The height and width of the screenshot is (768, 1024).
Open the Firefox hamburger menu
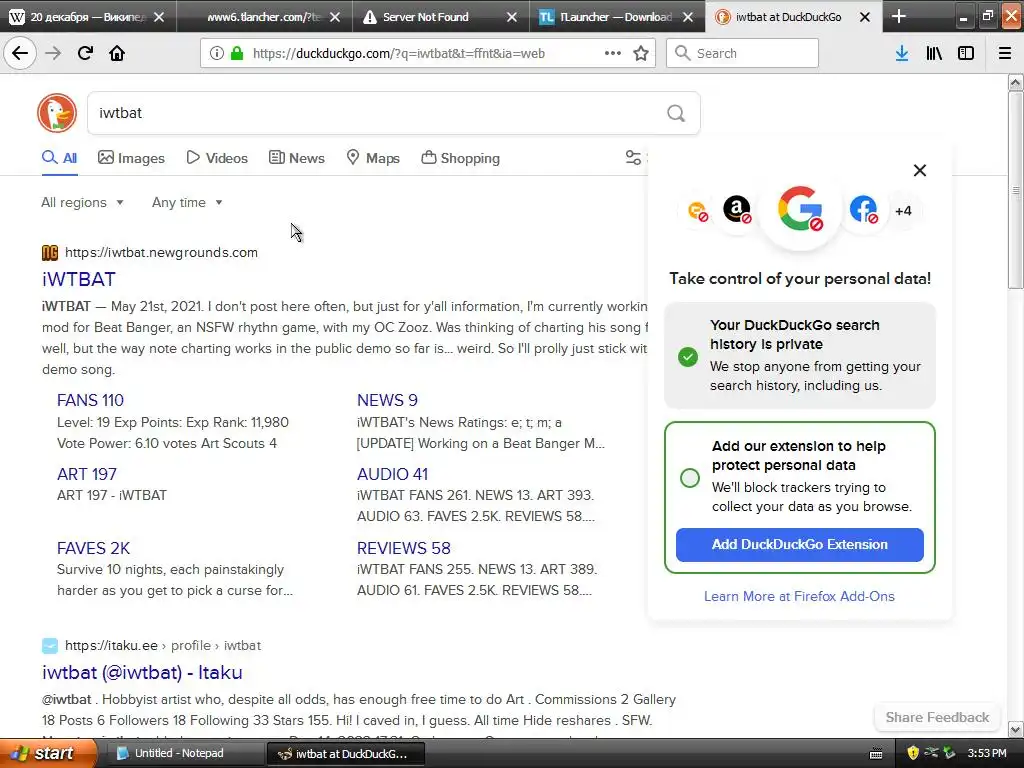(1004, 54)
